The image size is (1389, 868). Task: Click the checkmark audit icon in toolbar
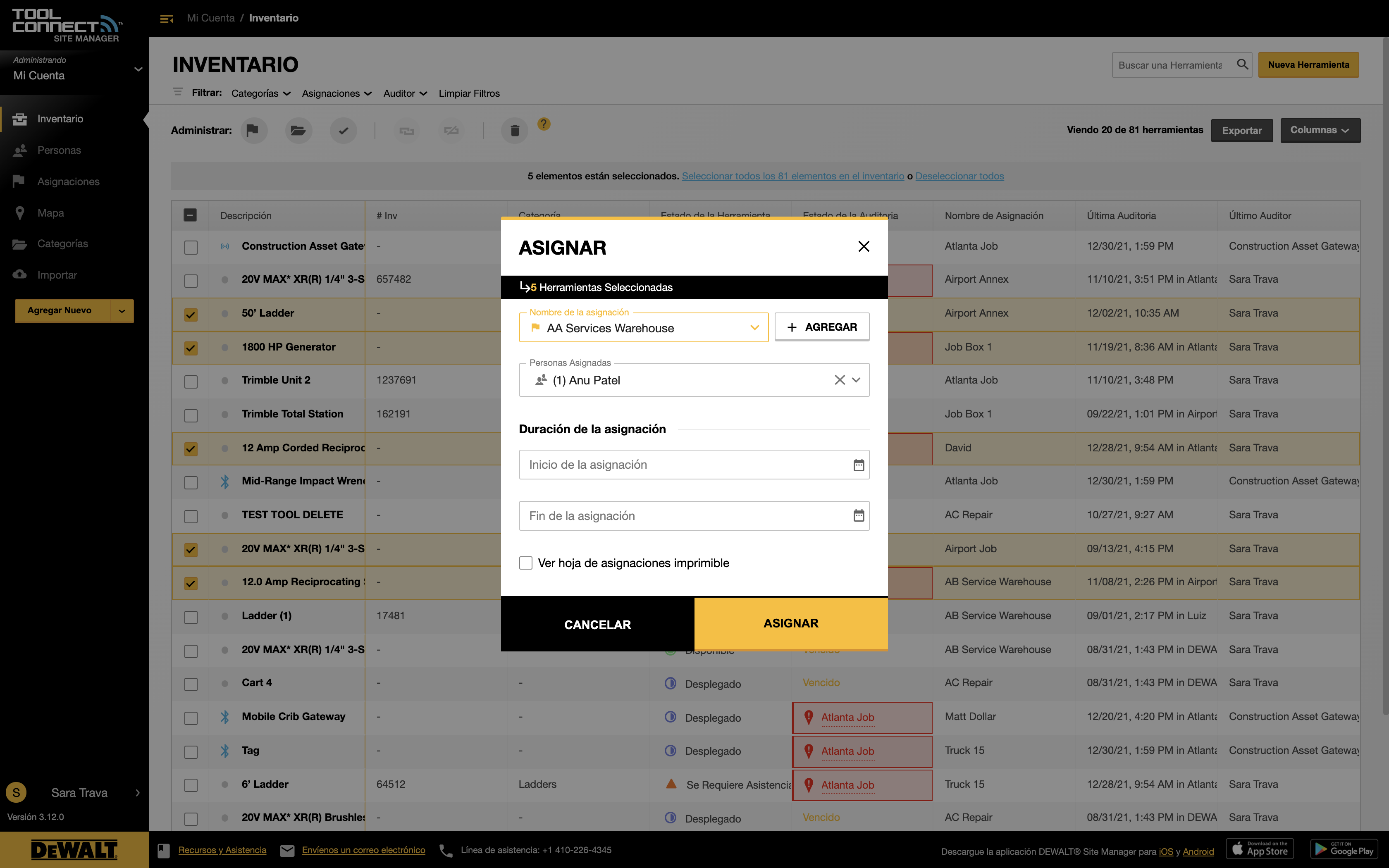(343, 130)
